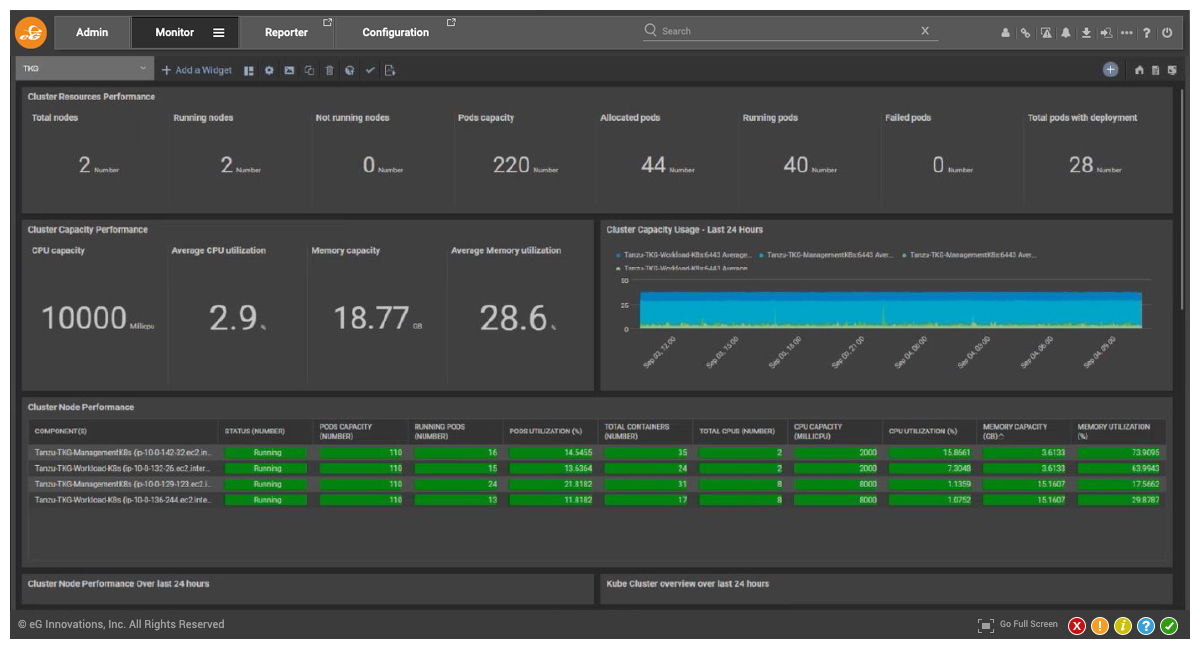
Task: Click the round blue plus button
Action: tap(1110, 69)
